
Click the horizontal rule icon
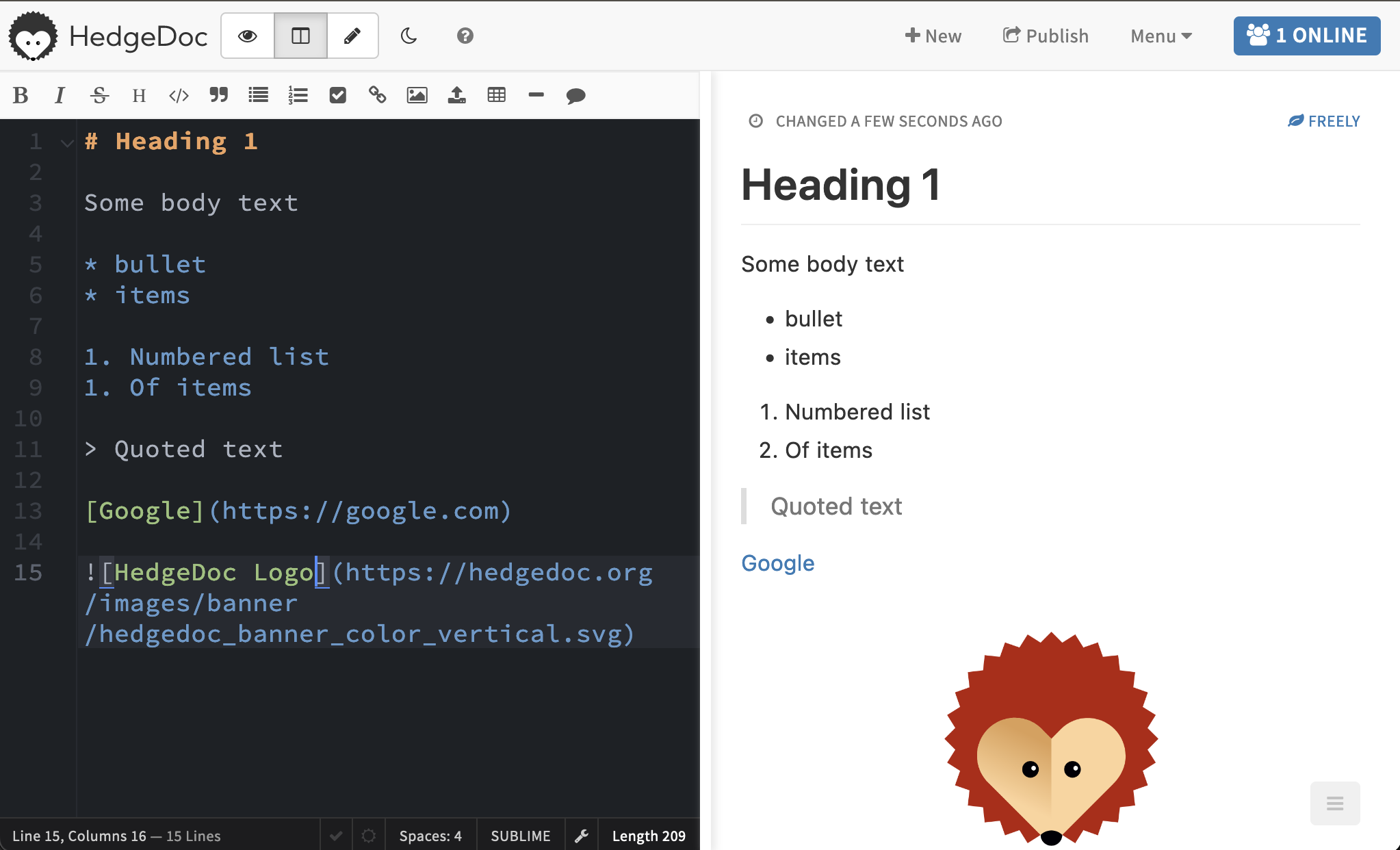[x=536, y=95]
